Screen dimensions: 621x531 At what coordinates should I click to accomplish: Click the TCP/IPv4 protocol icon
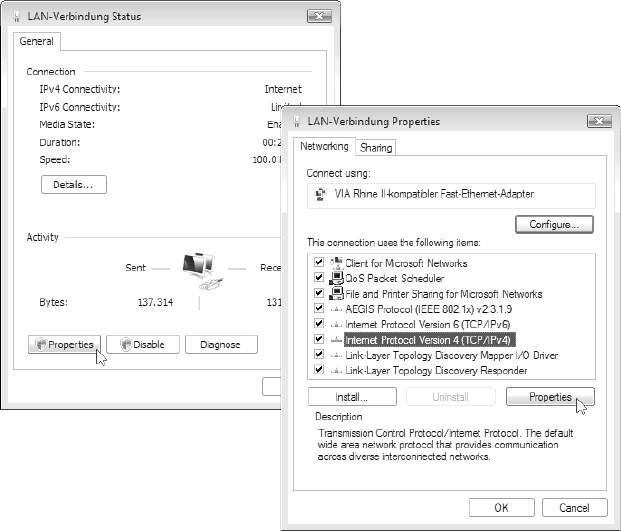click(x=336, y=340)
